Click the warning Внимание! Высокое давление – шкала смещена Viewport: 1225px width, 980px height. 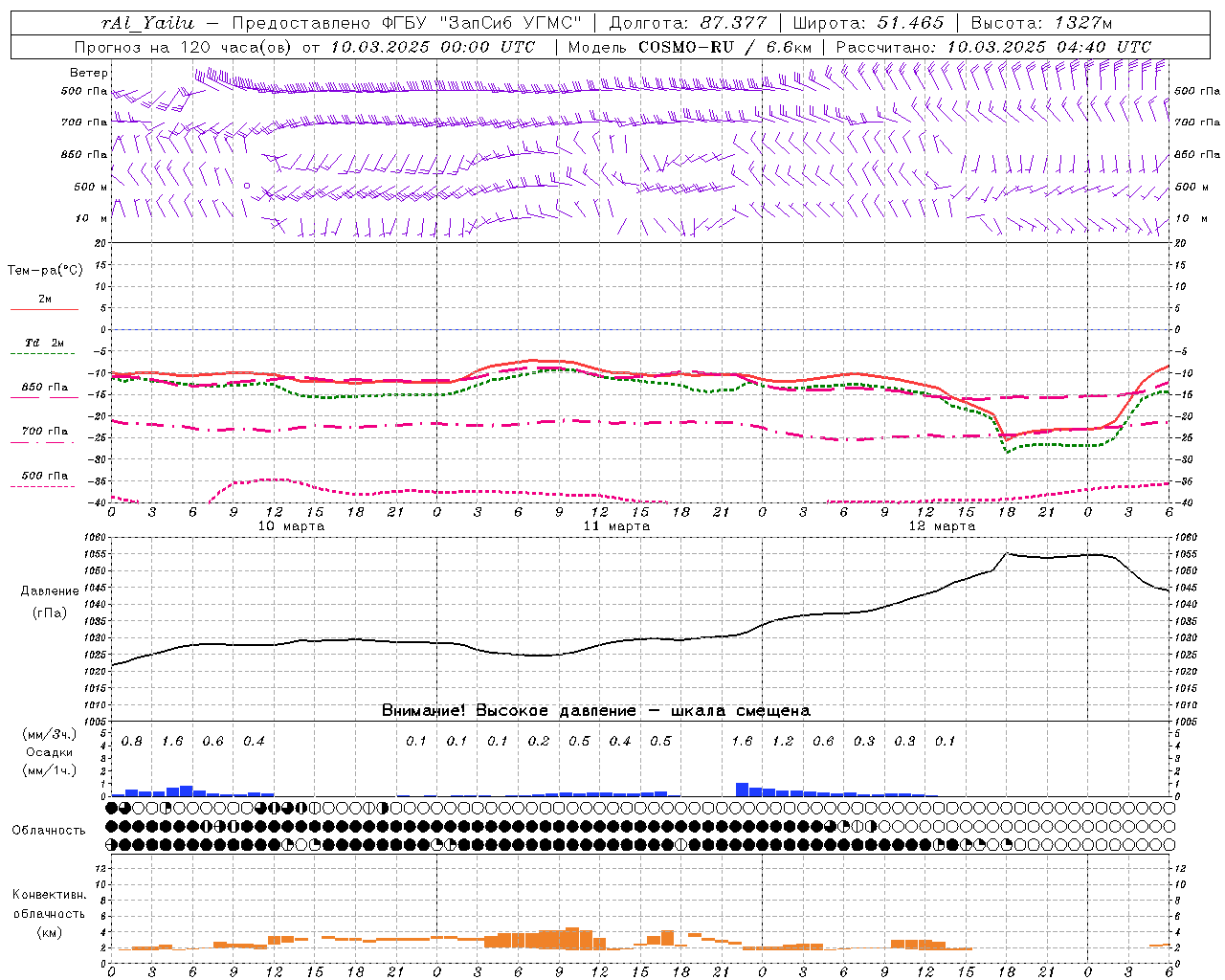click(x=596, y=711)
